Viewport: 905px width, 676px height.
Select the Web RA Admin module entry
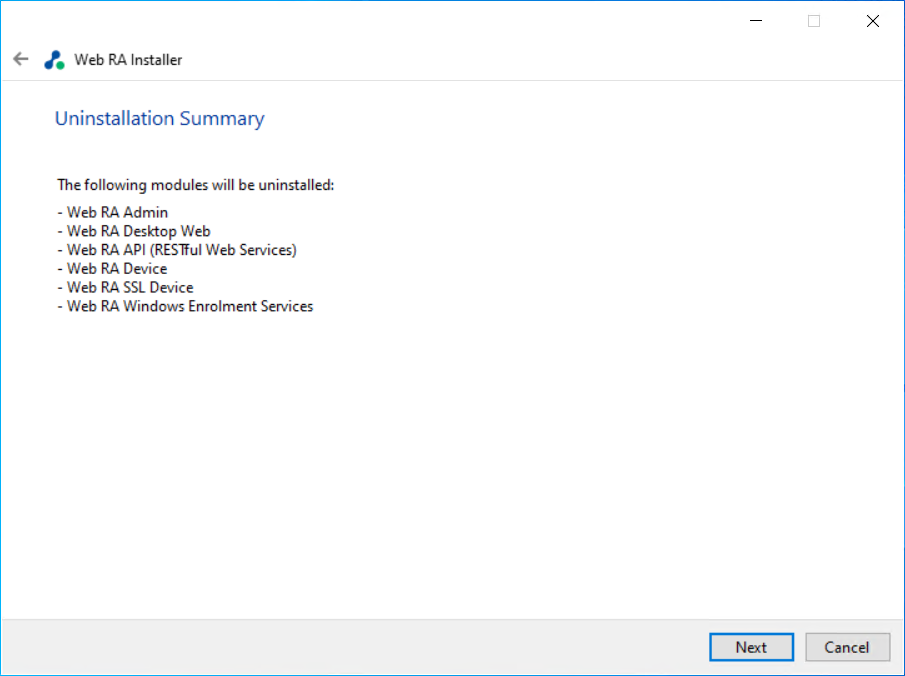[113, 212]
